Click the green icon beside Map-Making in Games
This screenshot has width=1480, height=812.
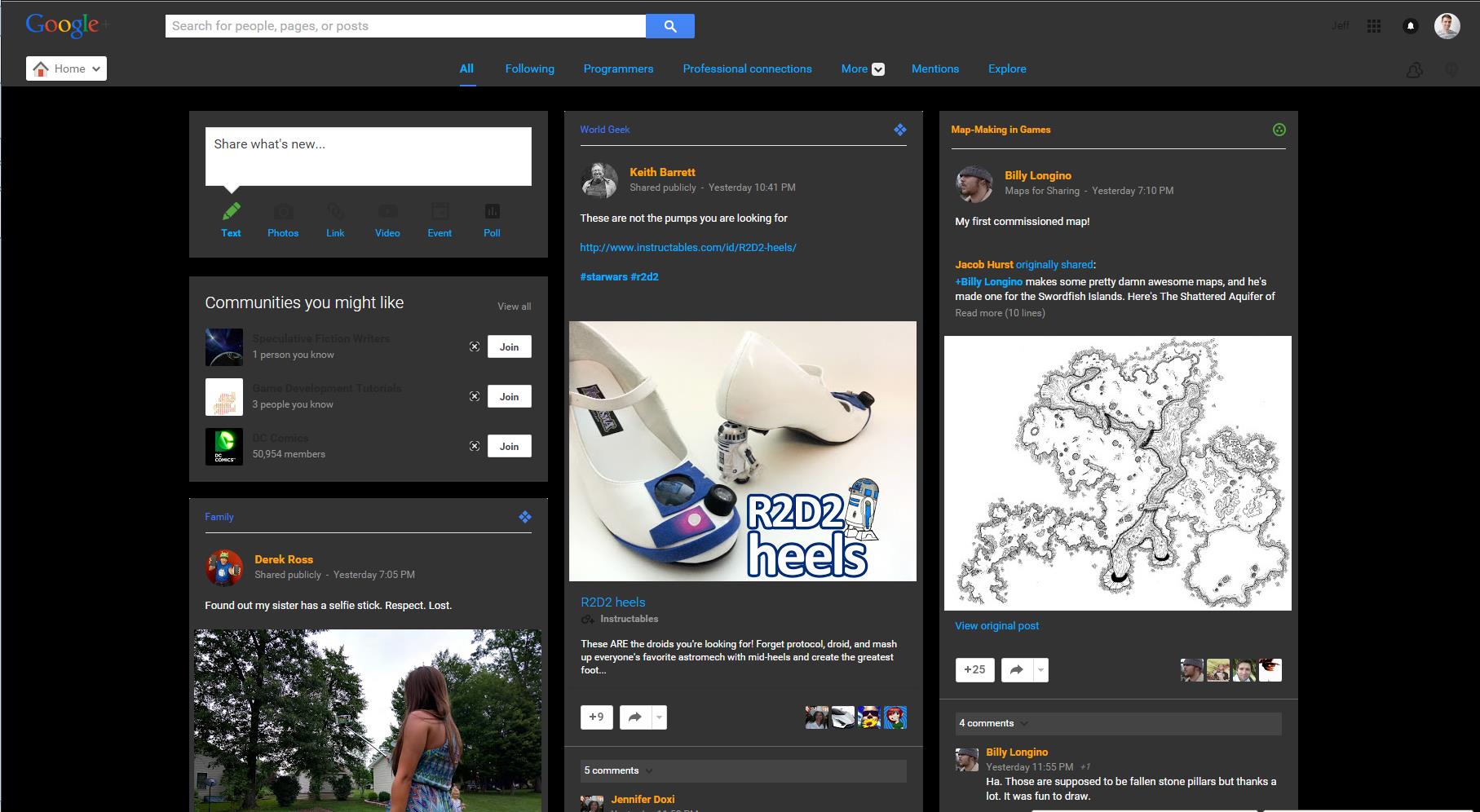1279,130
